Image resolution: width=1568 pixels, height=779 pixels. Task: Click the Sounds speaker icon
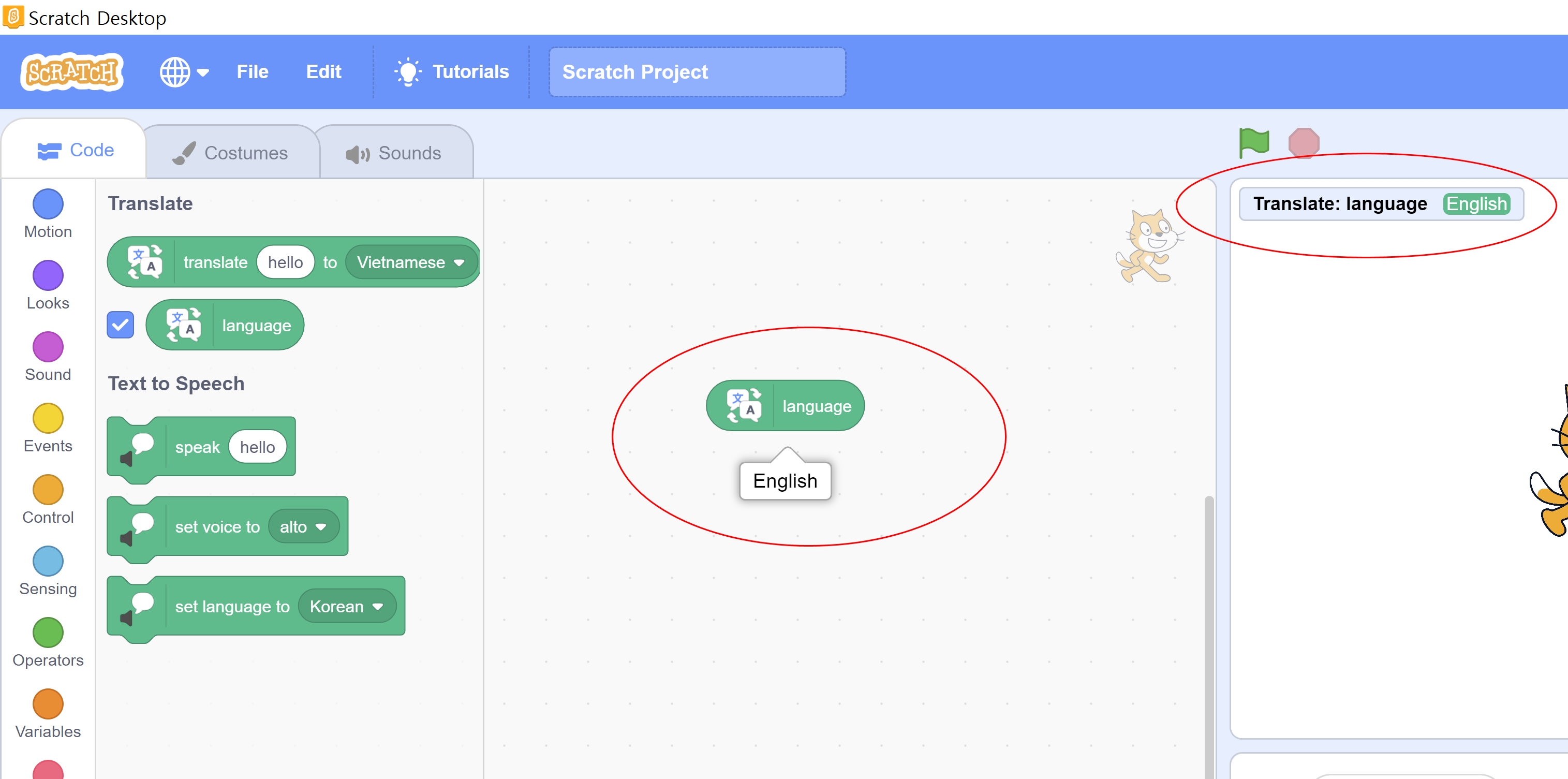pyautogui.click(x=357, y=154)
